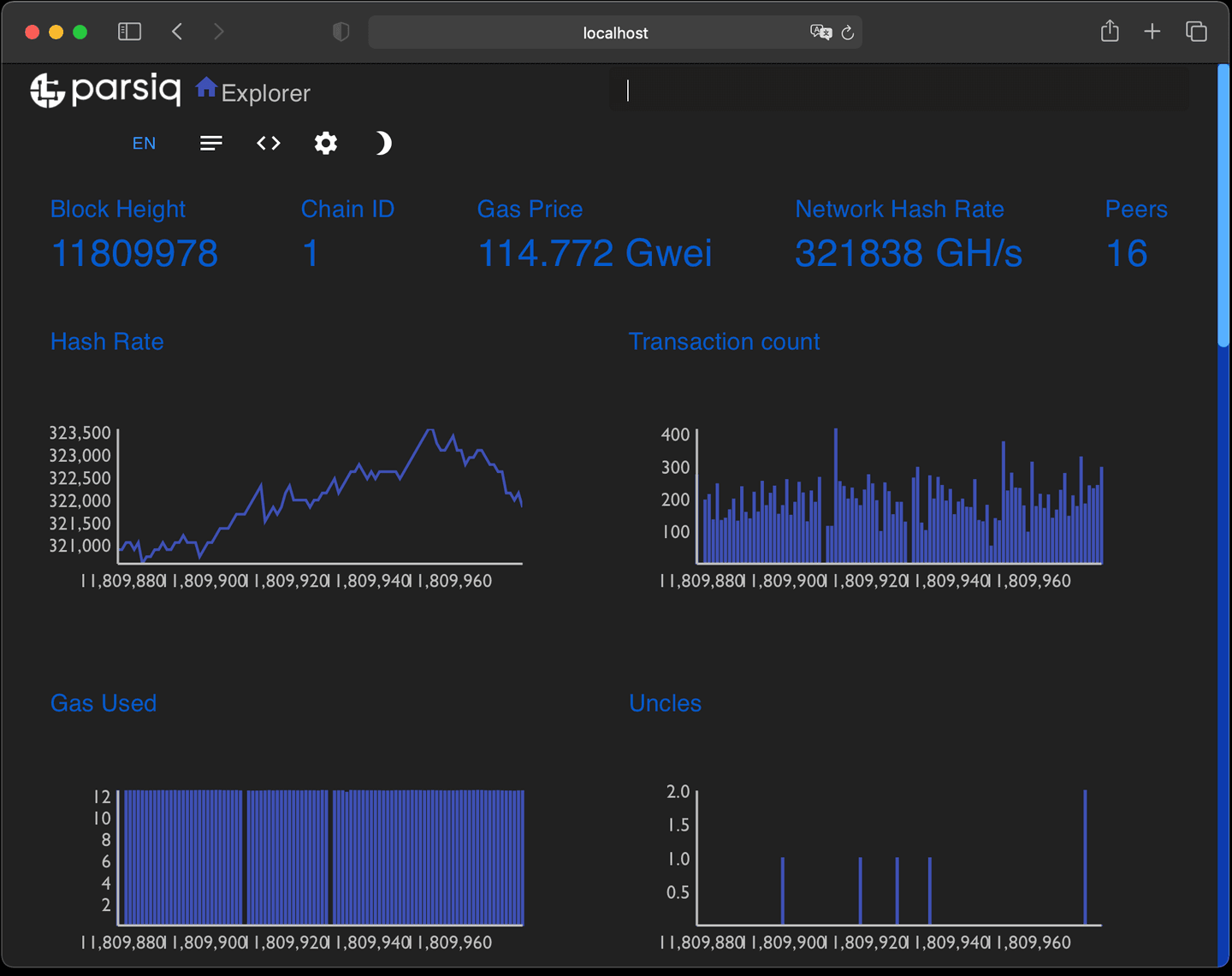Click block height value 11809978
Screen dimensions: 1232x976
pos(134,253)
